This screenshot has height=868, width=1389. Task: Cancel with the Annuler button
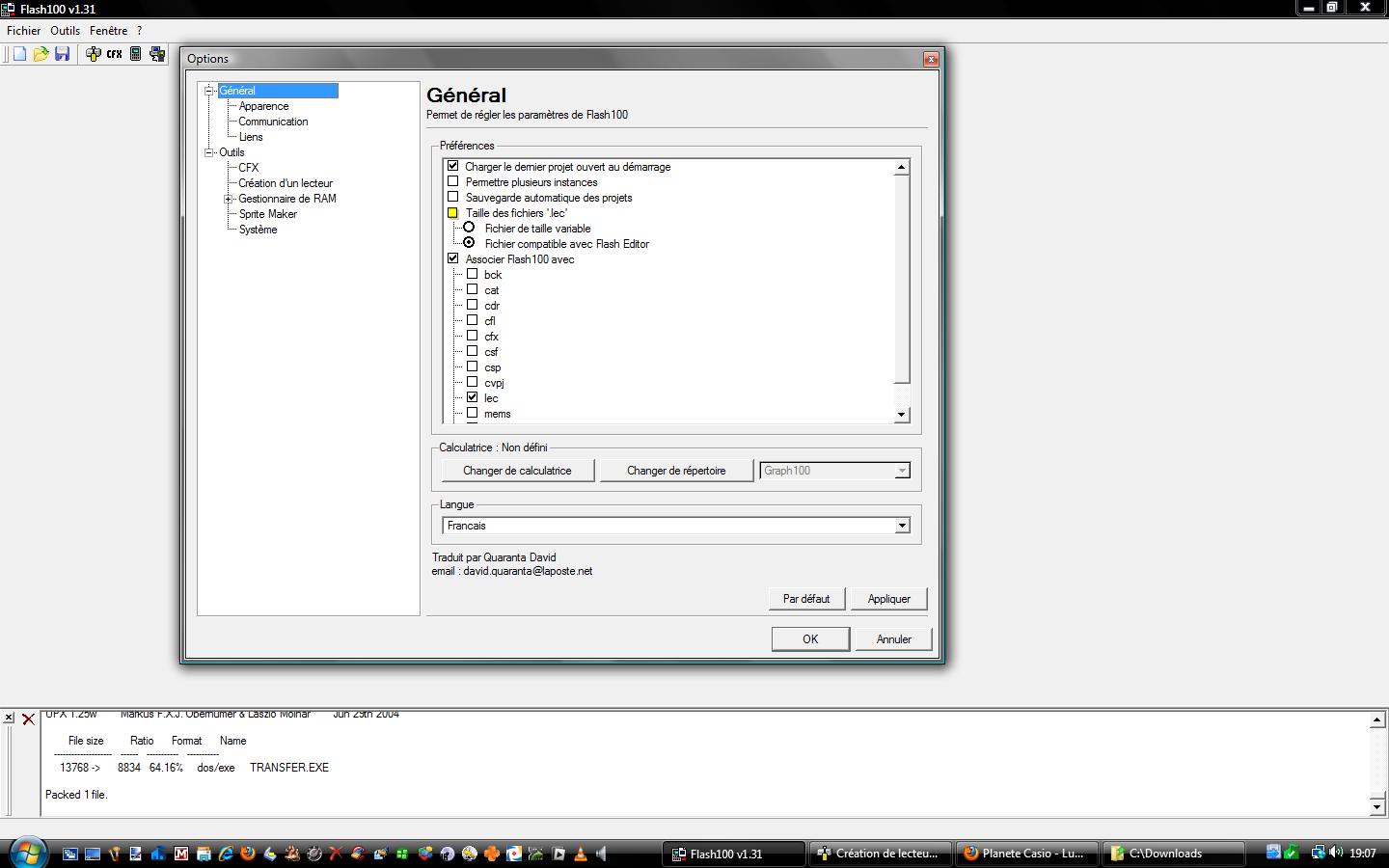point(894,639)
